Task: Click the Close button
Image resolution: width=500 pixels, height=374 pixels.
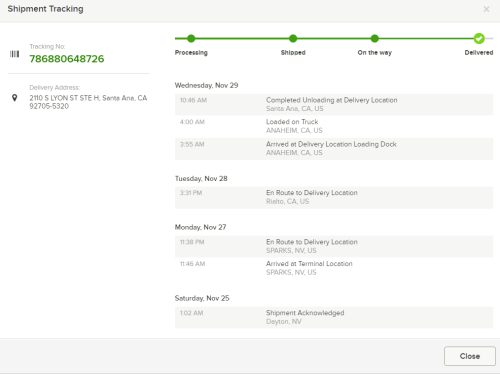Action: point(470,356)
